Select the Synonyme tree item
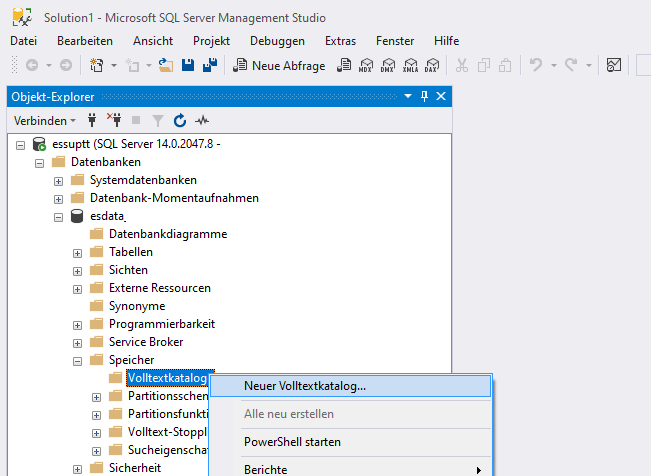This screenshot has height=476, width=651. click(x=137, y=306)
